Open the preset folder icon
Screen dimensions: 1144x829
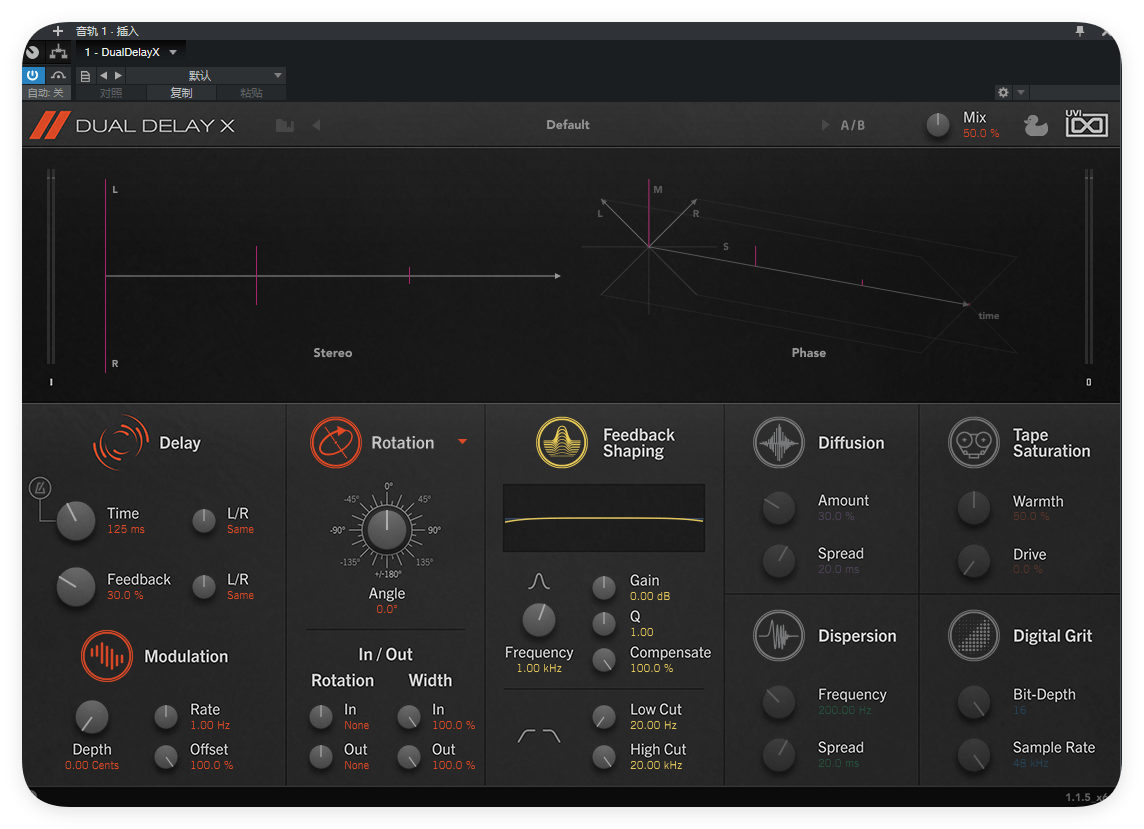[x=285, y=126]
